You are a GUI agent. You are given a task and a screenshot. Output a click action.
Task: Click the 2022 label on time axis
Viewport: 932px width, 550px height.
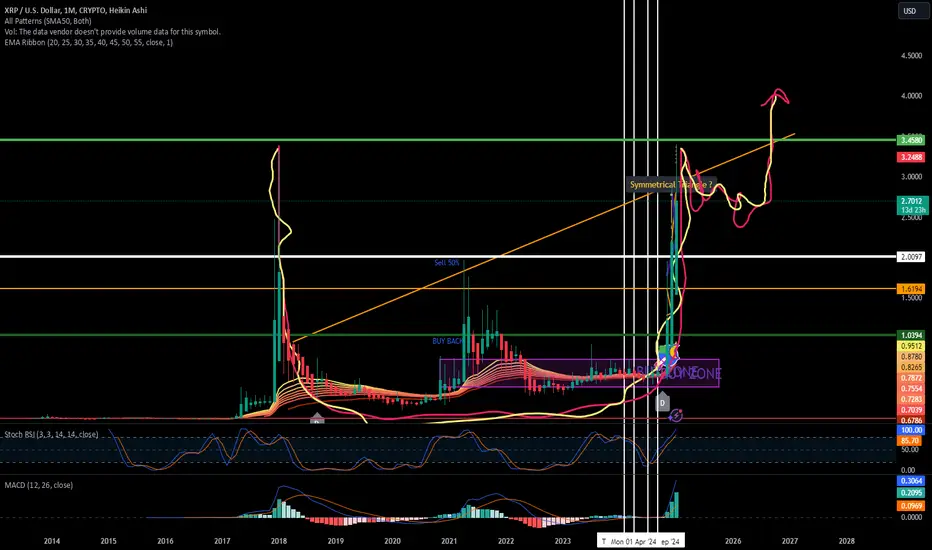pos(506,541)
